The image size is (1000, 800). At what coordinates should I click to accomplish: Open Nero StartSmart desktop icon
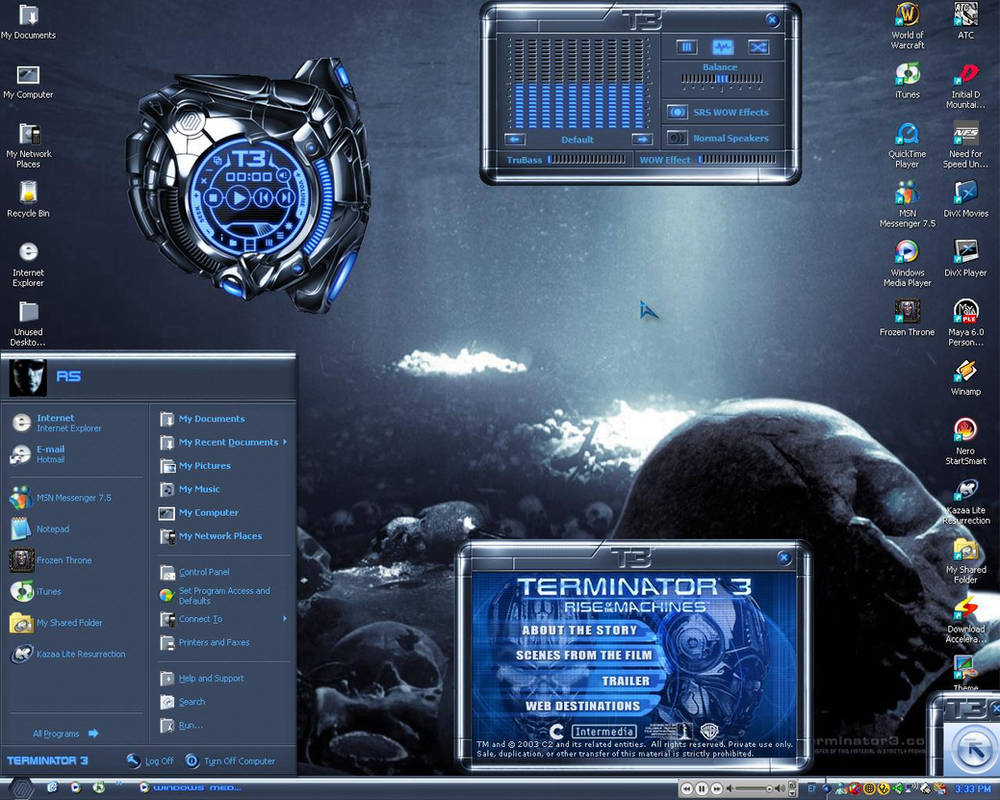[x=966, y=441]
